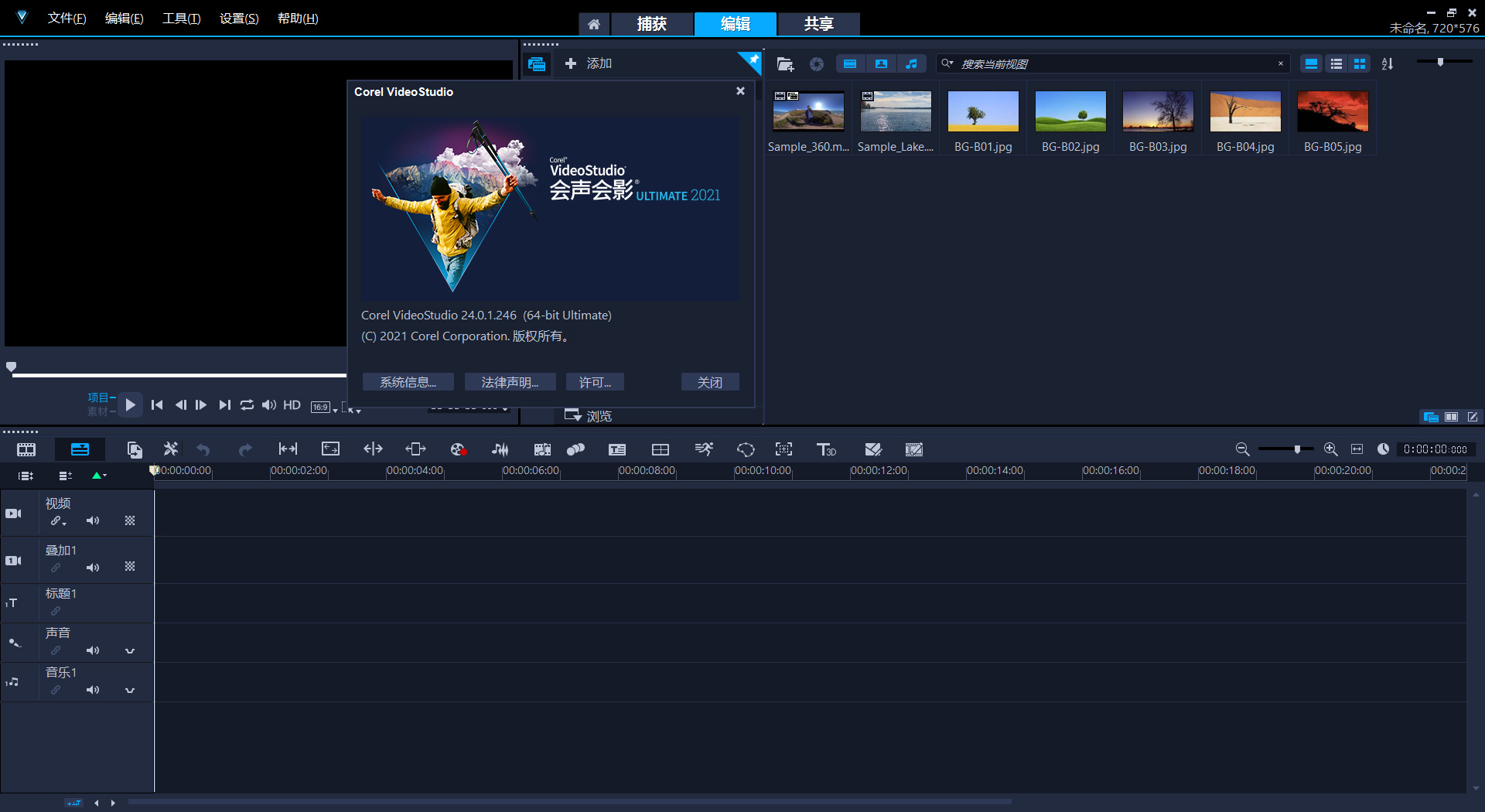The image size is (1485, 812).
Task: Open customize toolbar tools icon
Action: point(171,449)
